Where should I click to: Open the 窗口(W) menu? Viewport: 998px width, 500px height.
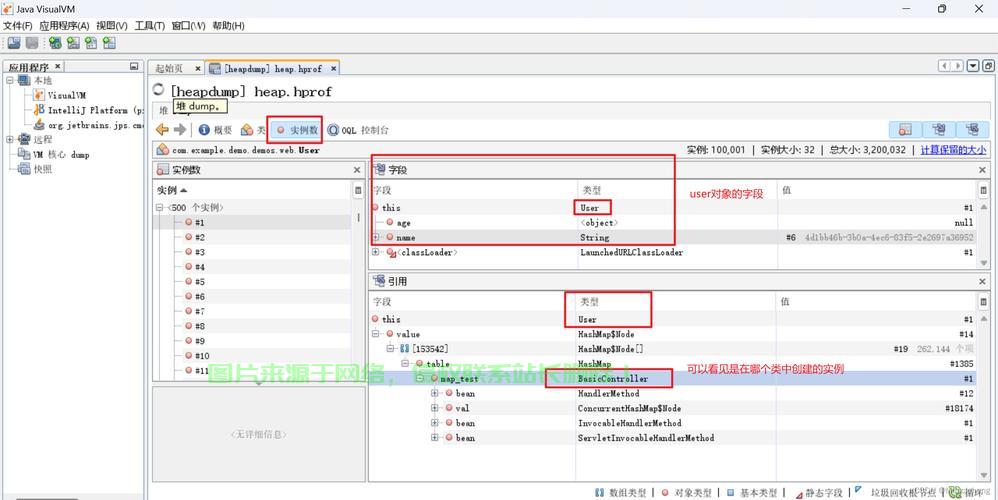tap(188, 25)
